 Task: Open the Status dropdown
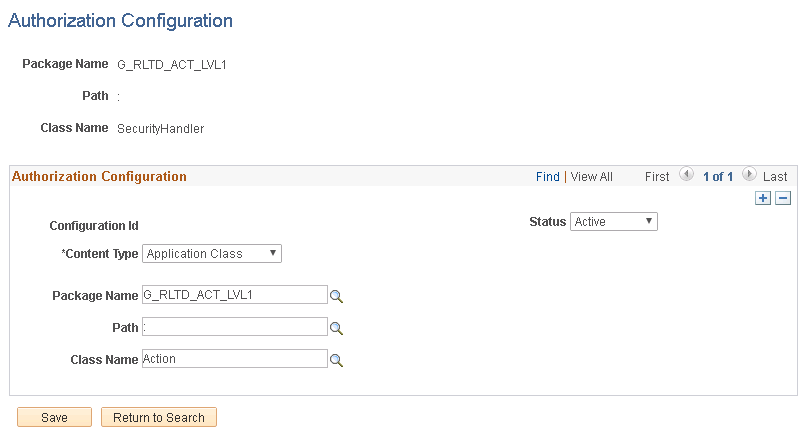614,222
